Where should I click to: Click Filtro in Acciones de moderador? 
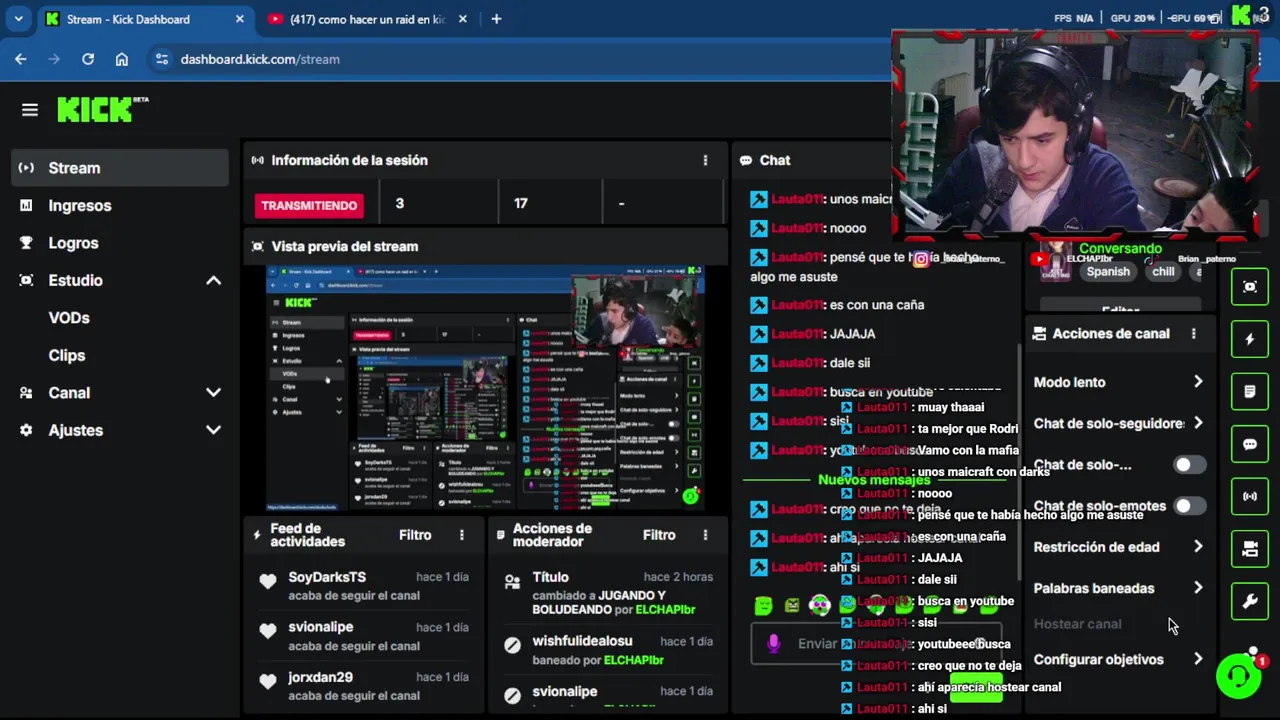coord(659,535)
